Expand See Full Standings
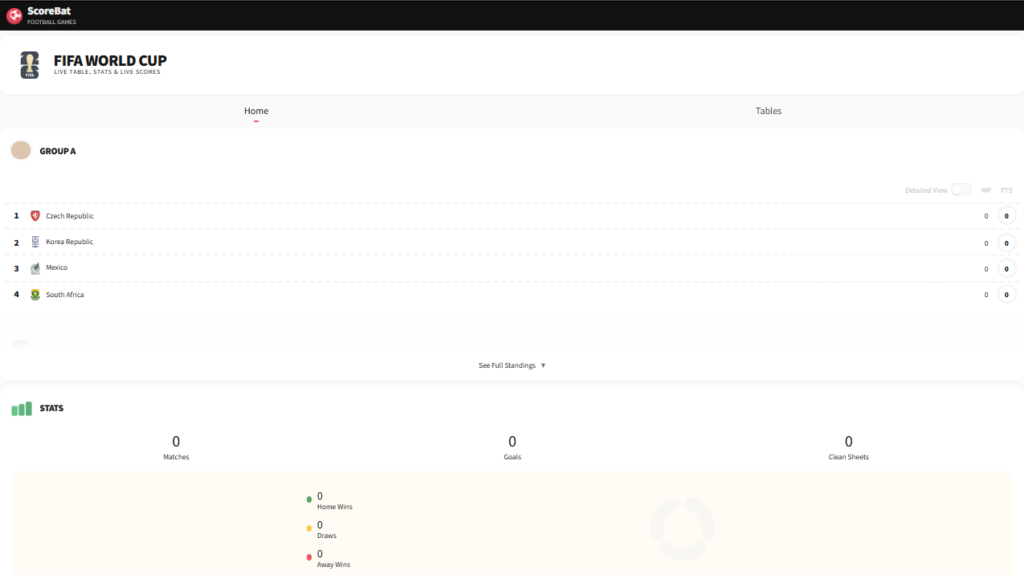The image size is (1024, 575). point(512,365)
